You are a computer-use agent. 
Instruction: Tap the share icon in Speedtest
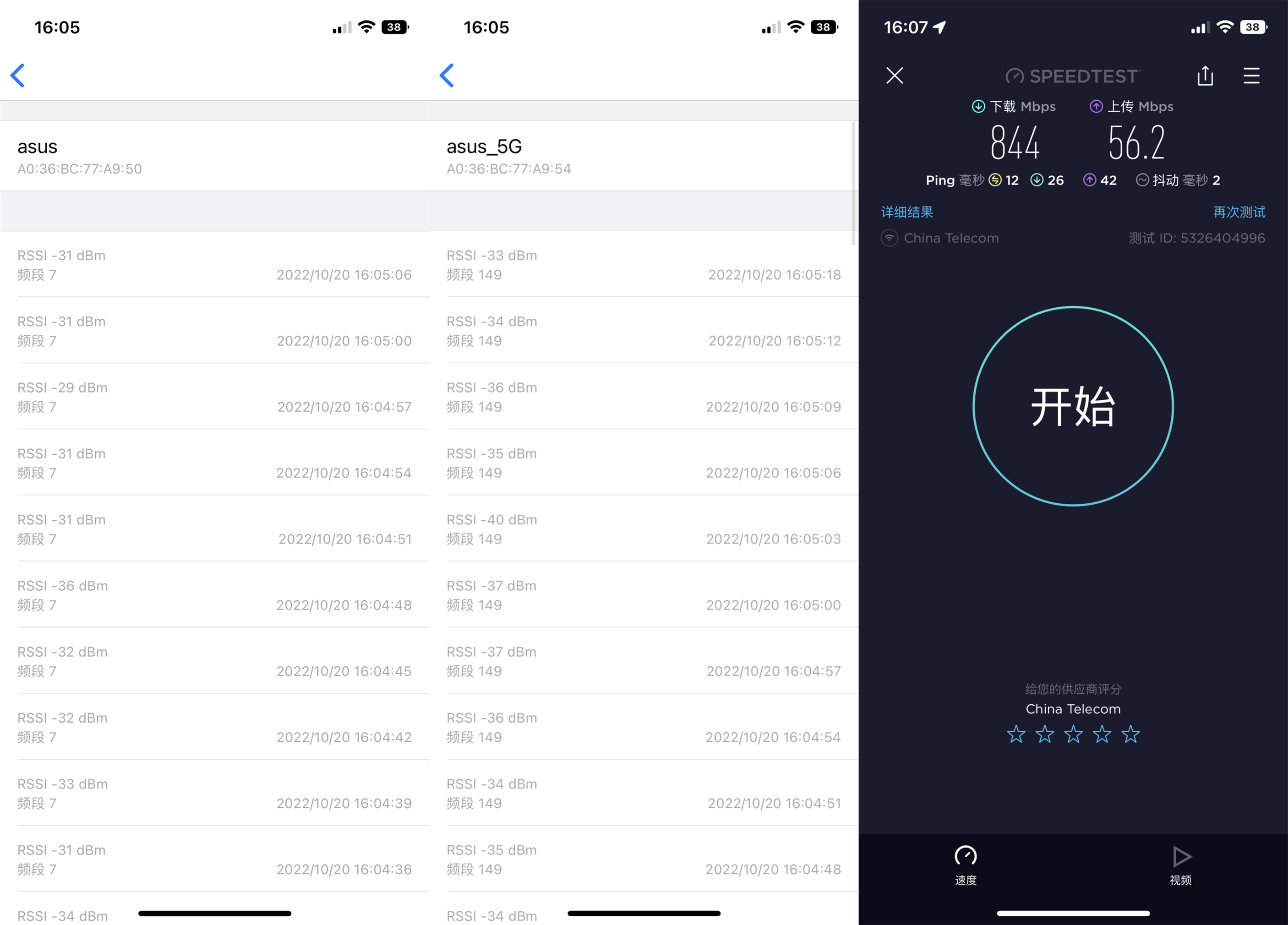click(x=1205, y=76)
